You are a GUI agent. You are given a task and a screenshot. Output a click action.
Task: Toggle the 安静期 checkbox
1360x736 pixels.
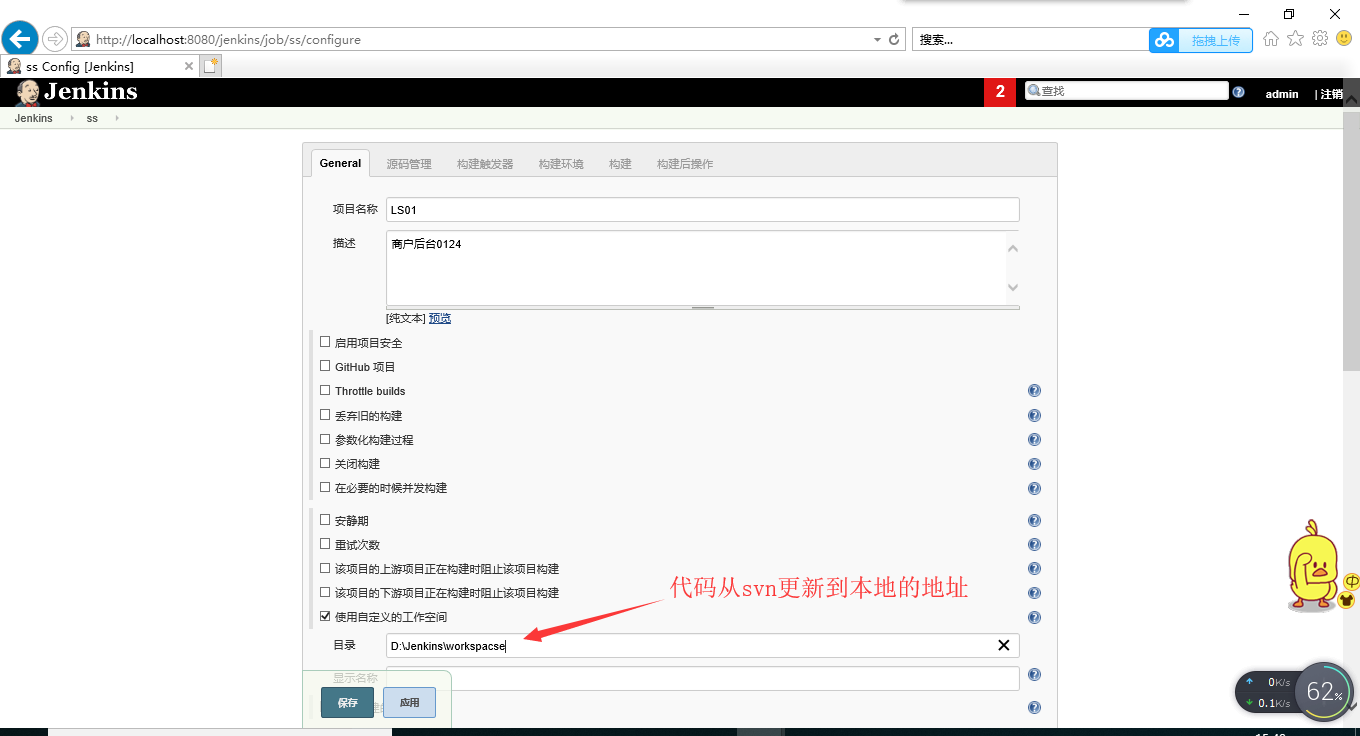[x=325, y=520]
